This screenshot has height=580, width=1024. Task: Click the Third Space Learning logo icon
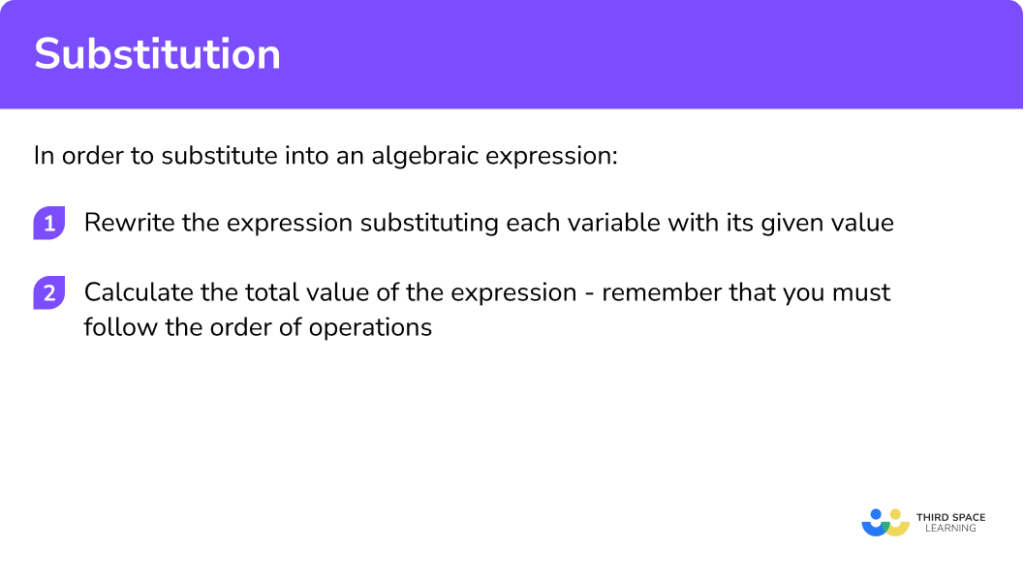884,522
